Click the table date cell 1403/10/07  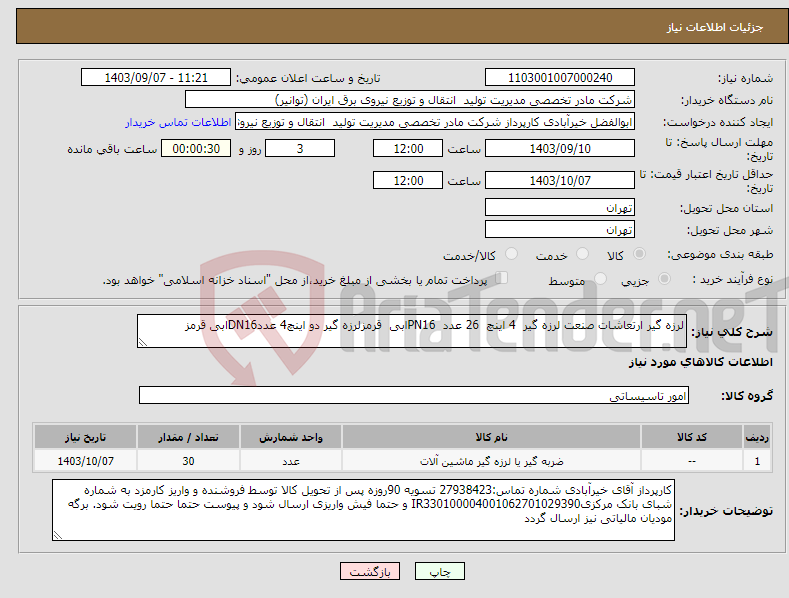point(86,461)
